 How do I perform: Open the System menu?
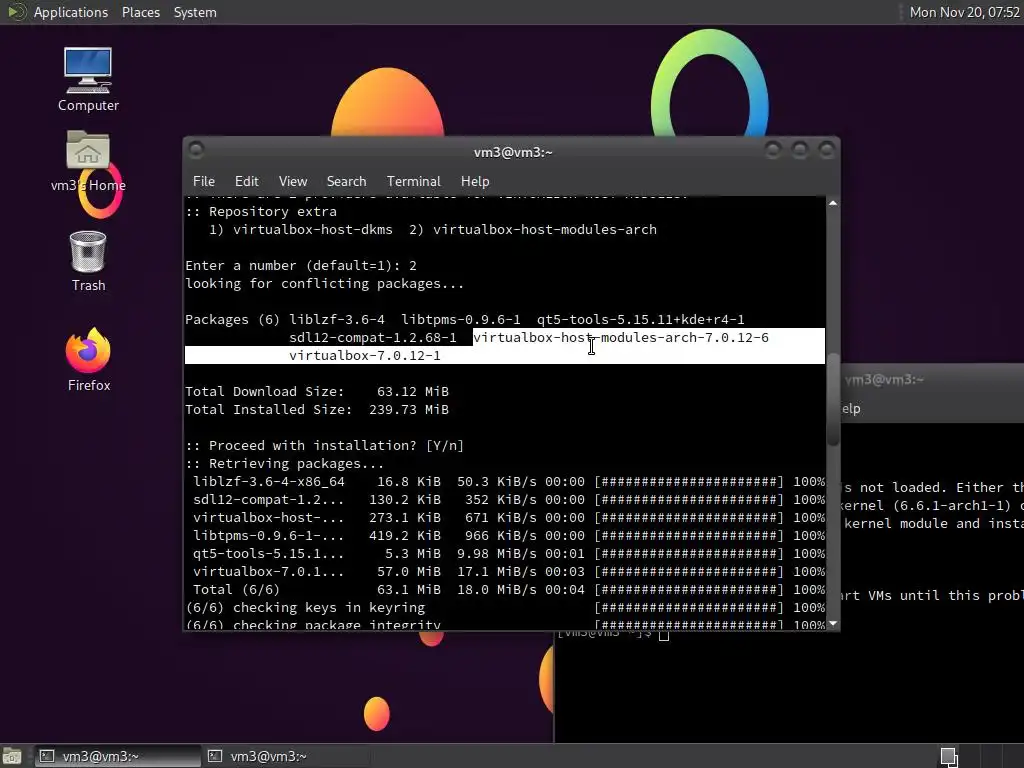(x=195, y=12)
